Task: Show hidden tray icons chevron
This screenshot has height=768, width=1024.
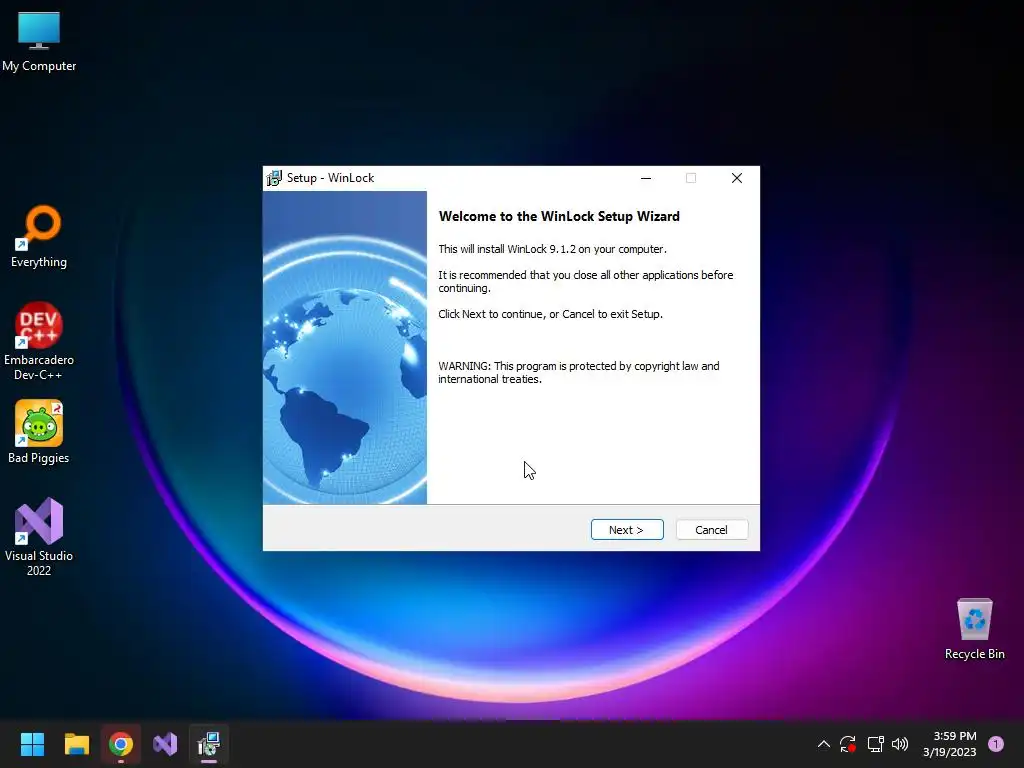Action: 824,744
